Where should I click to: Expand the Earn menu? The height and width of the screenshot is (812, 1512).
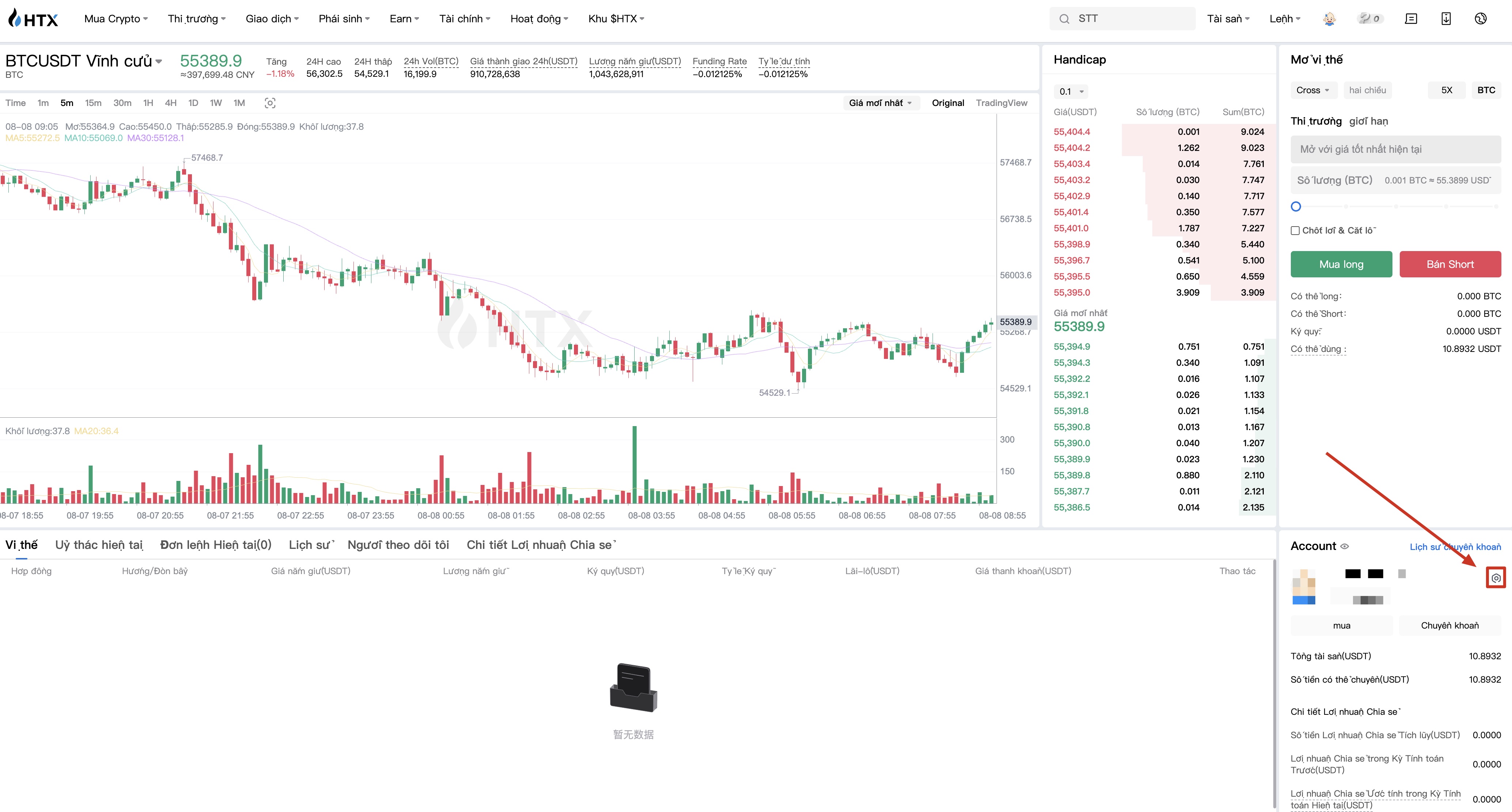404,19
